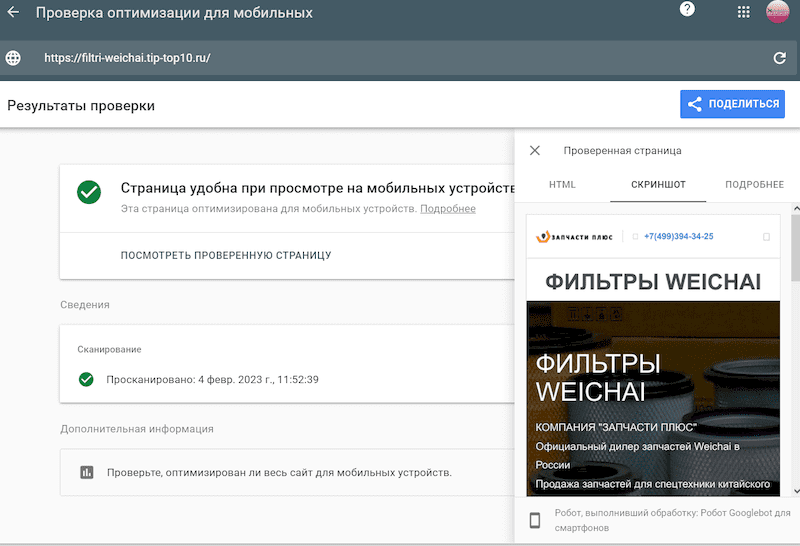Click the share icon in Поделиться button

[694, 104]
